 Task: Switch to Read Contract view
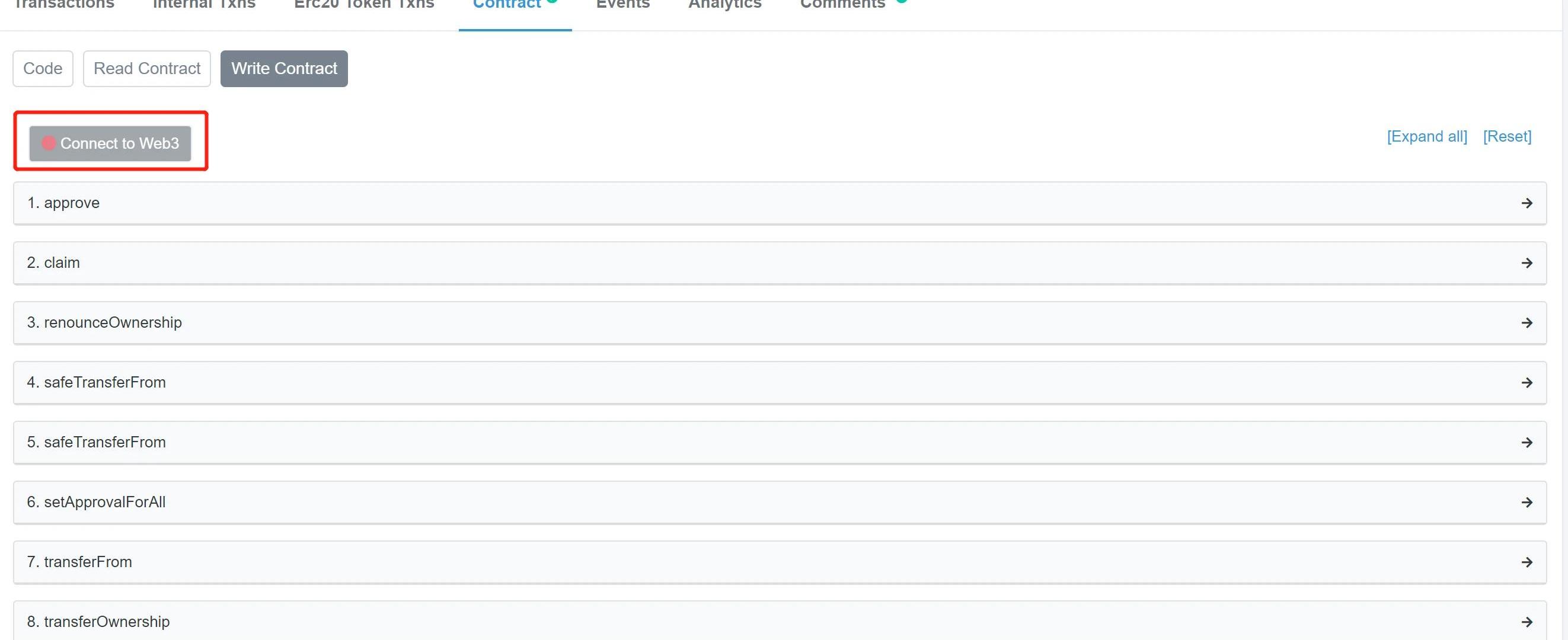pos(146,69)
